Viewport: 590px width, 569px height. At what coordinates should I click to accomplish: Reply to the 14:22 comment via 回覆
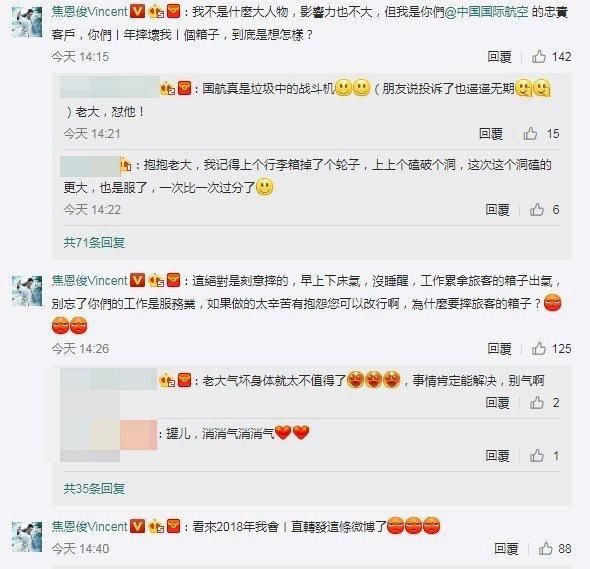[x=497, y=210]
